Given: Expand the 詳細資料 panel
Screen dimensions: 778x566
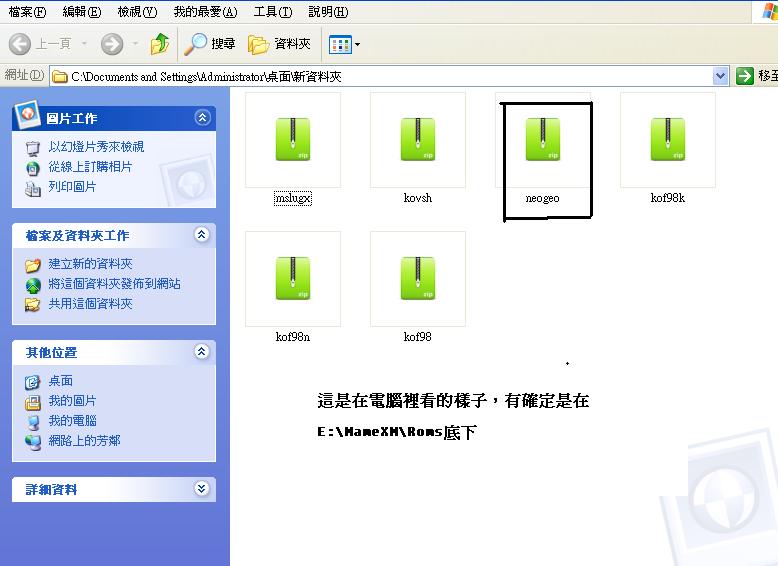Looking at the screenshot, I should (x=202, y=489).
